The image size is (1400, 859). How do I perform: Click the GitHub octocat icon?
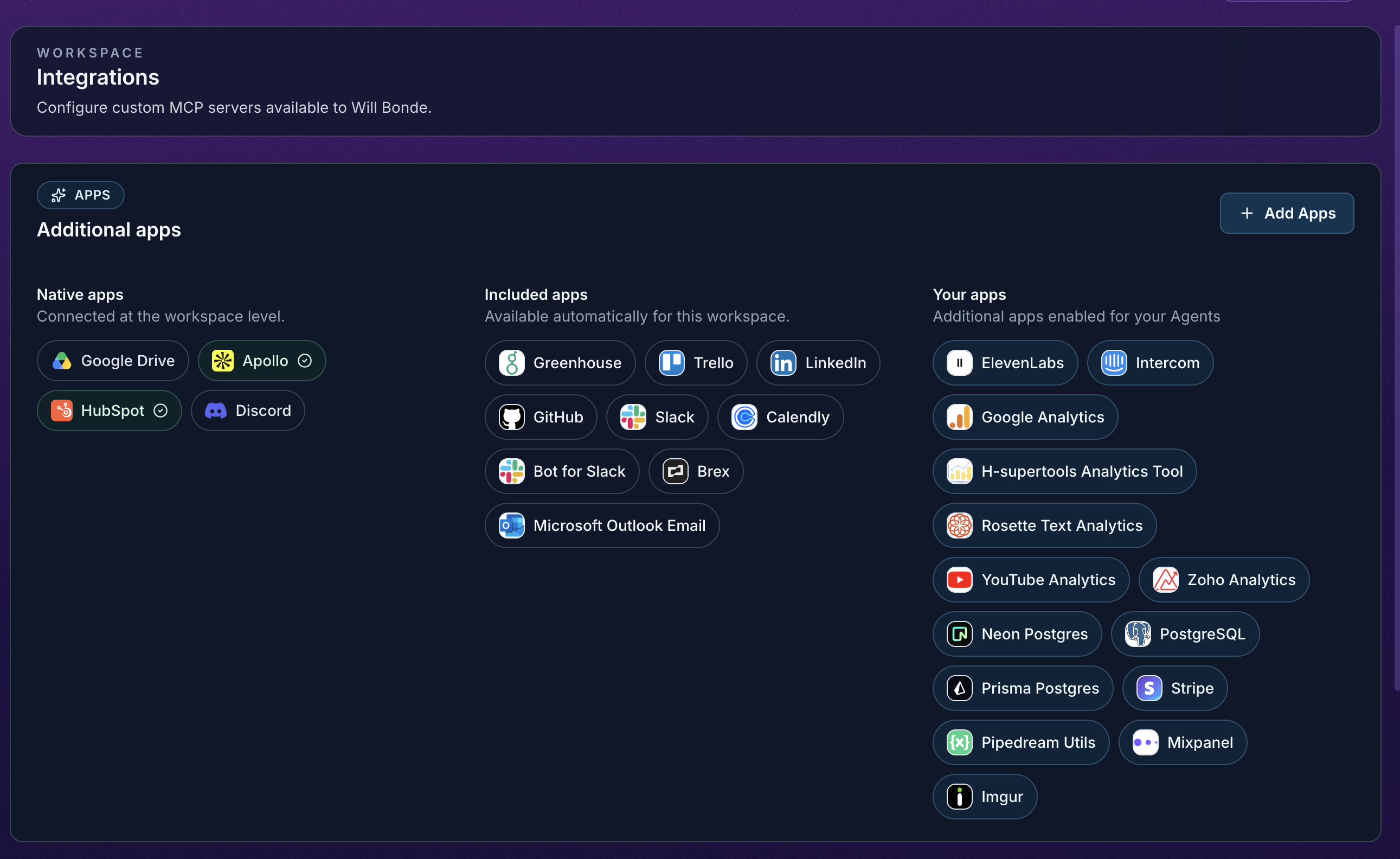click(511, 417)
